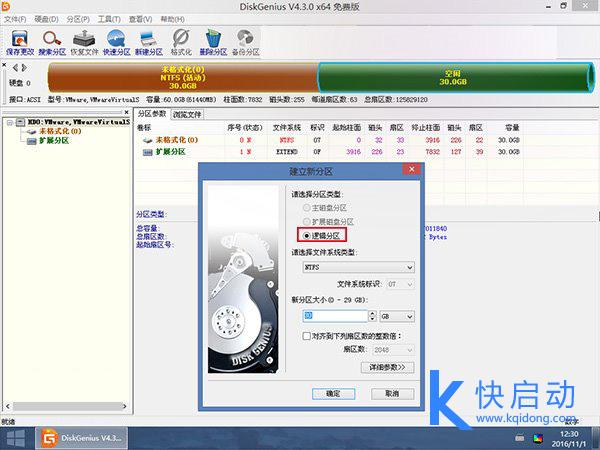Select 扩展分区 in the disk tree
This screenshot has width=600, height=450.
point(54,141)
